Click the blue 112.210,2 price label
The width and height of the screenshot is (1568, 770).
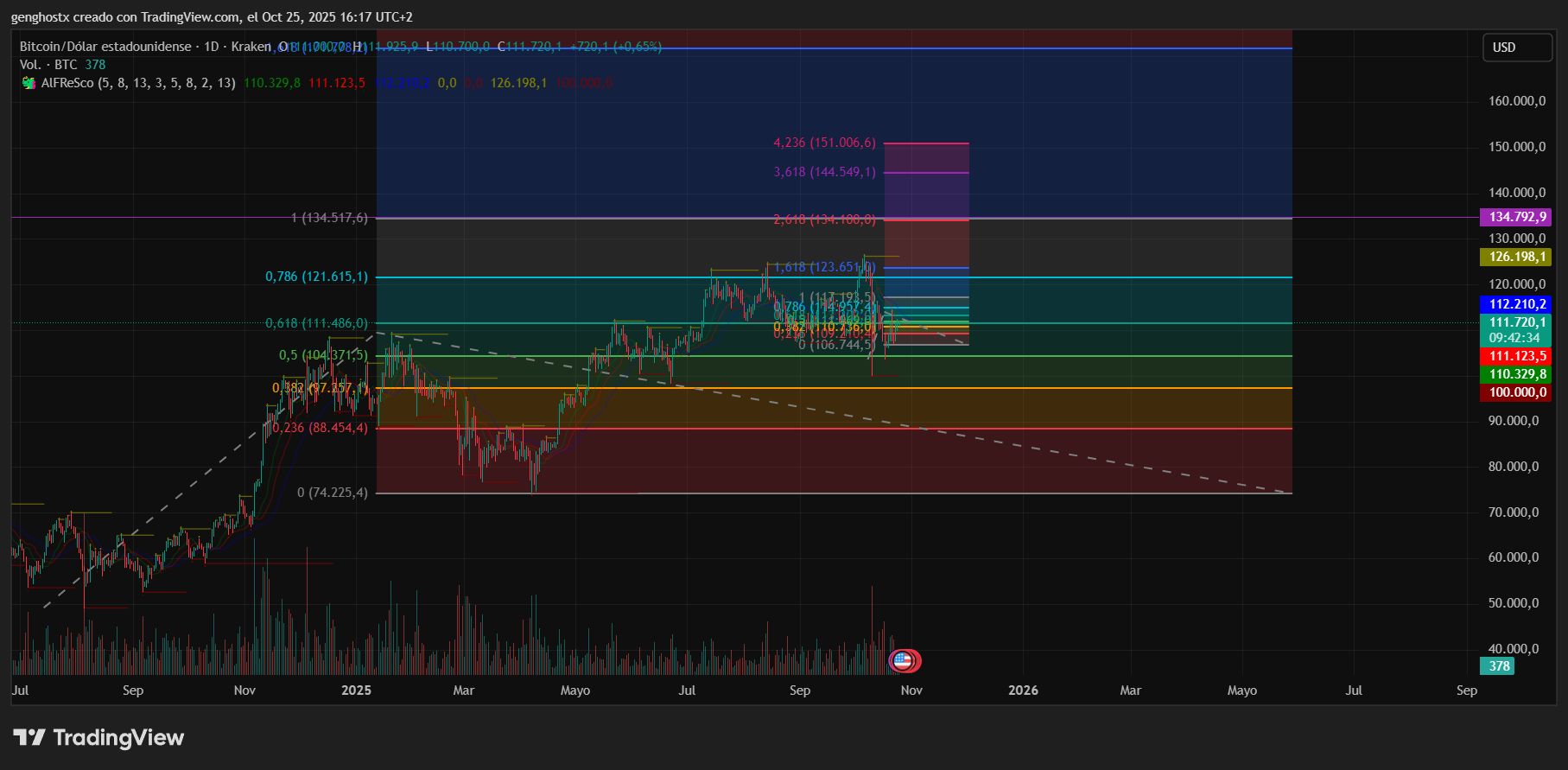pyautogui.click(x=1516, y=304)
